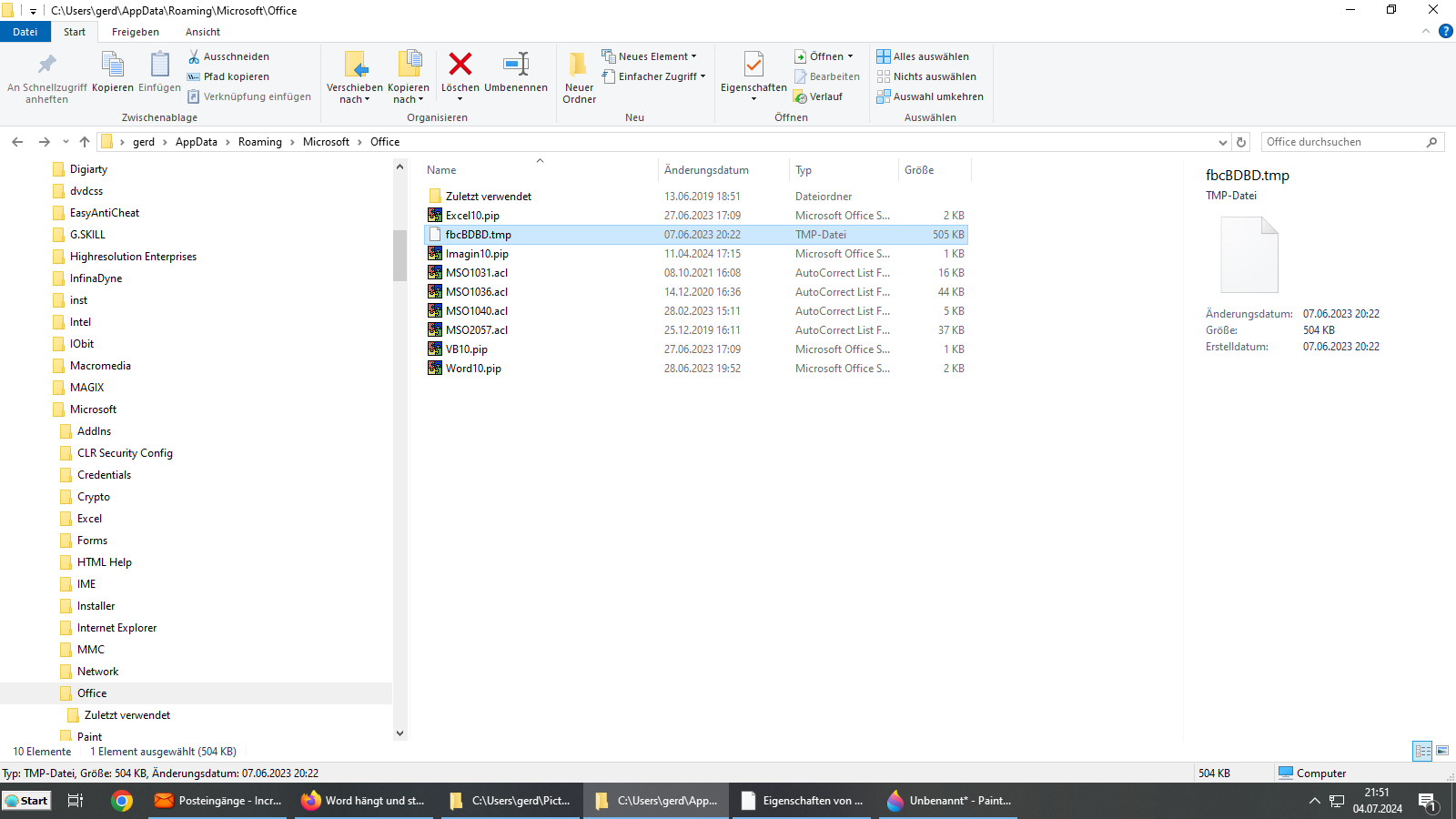The width and height of the screenshot is (1456, 819).
Task: Click the Excel10.pip file icon
Action: pyautogui.click(x=435, y=216)
